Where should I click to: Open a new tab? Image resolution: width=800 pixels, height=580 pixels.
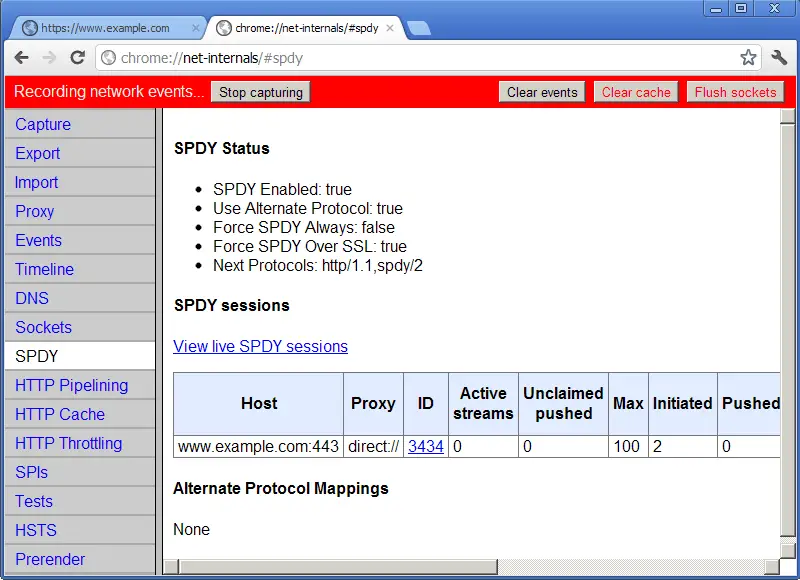pos(419,28)
